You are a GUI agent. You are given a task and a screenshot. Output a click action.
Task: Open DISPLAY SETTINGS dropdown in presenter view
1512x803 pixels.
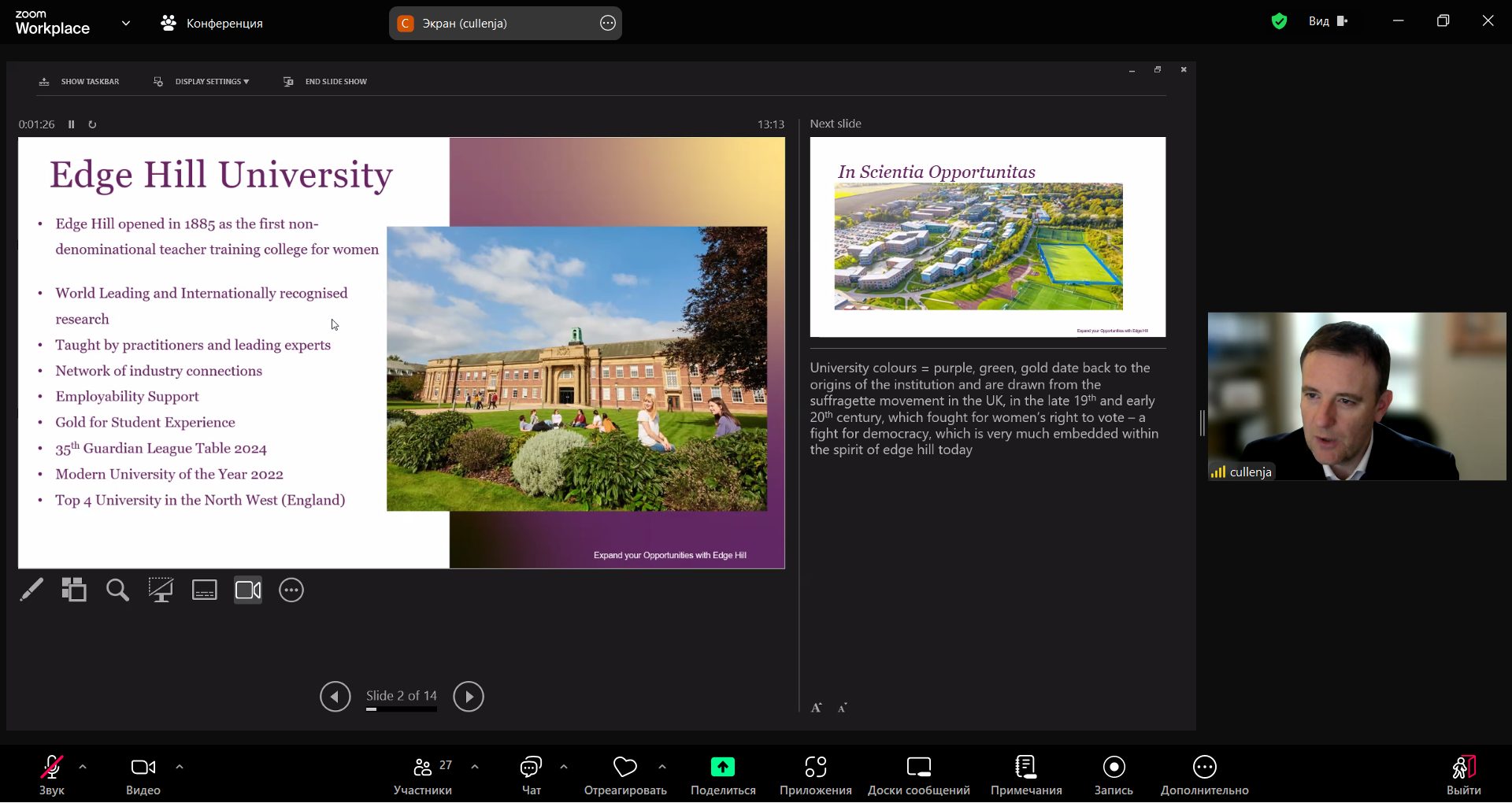pyautogui.click(x=202, y=82)
